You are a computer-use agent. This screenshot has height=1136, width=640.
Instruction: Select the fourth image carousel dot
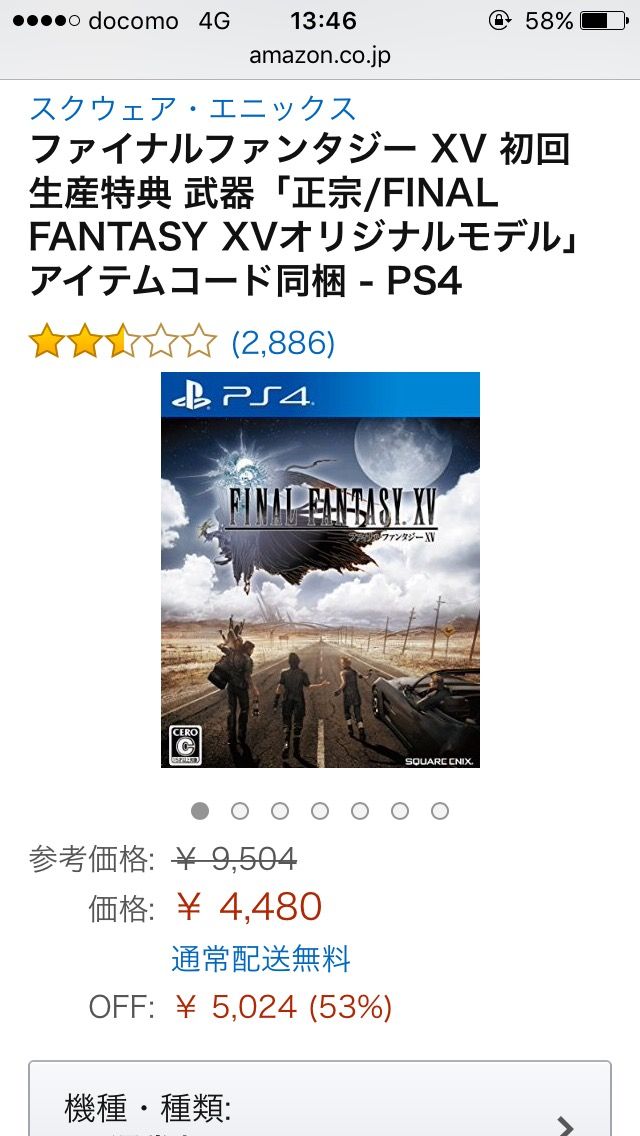pyautogui.click(x=320, y=811)
